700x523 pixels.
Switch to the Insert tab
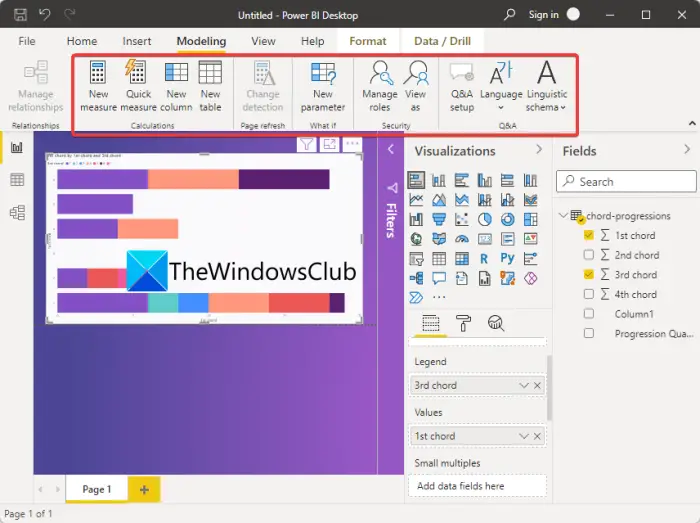(137, 41)
